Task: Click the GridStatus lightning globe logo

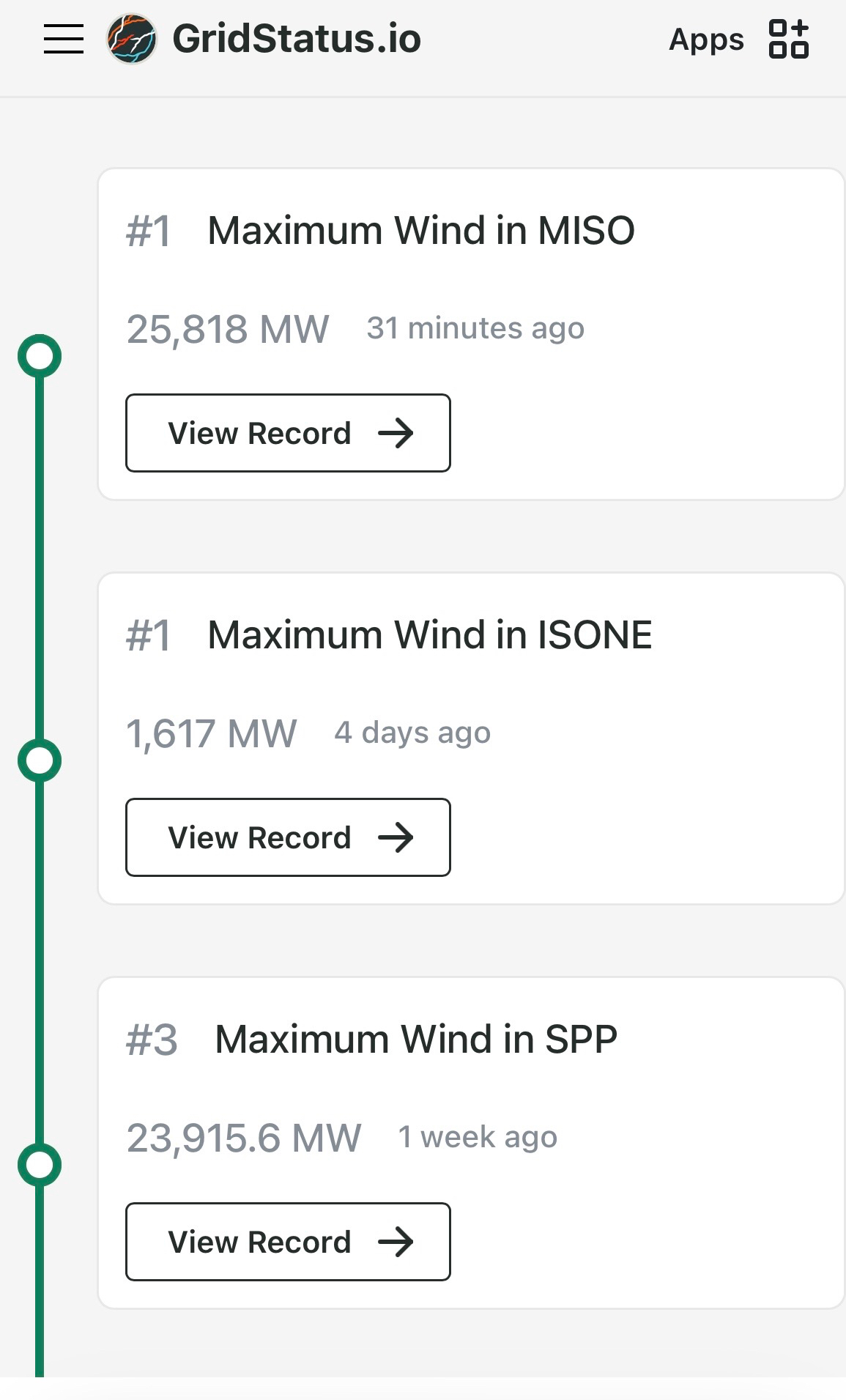Action: 131,39
